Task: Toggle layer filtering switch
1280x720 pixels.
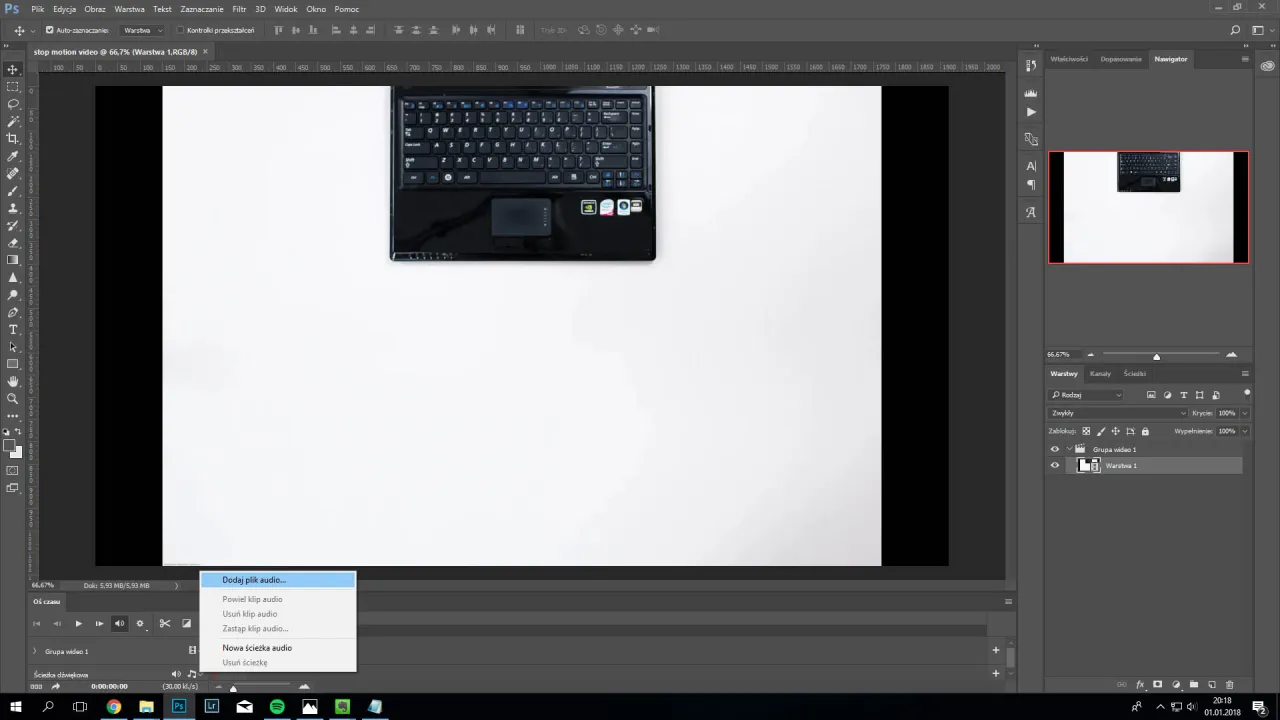Action: click(1247, 393)
